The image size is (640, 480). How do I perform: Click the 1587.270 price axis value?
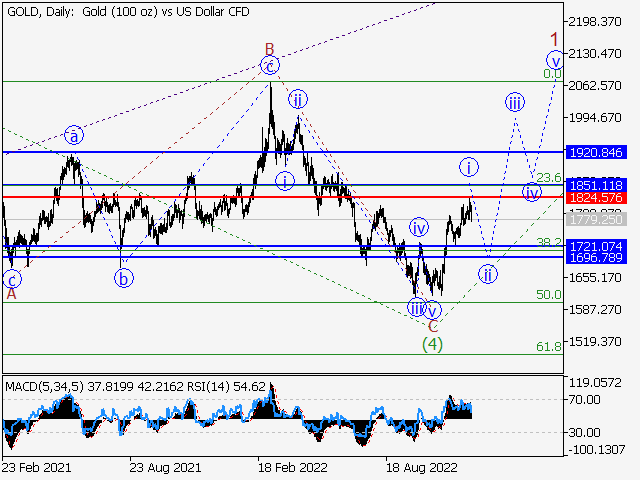click(595, 309)
